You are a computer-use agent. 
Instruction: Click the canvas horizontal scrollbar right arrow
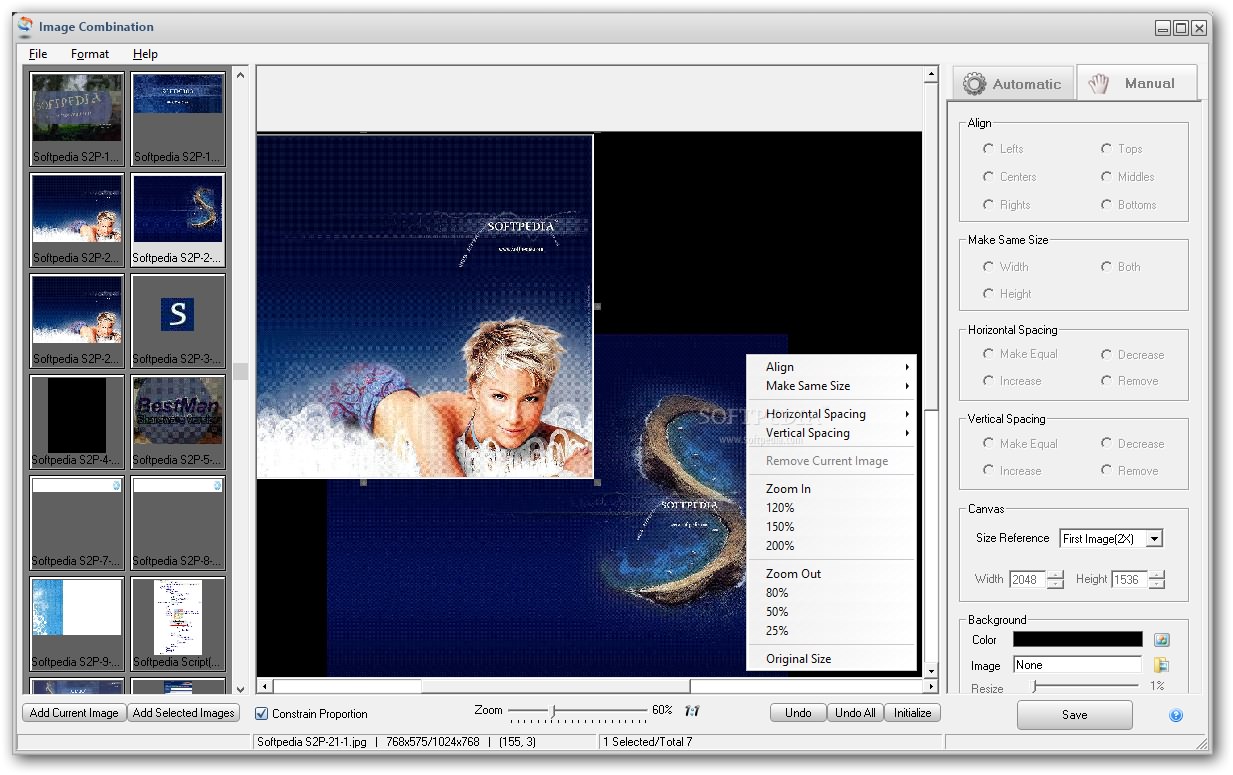pyautogui.click(x=931, y=687)
